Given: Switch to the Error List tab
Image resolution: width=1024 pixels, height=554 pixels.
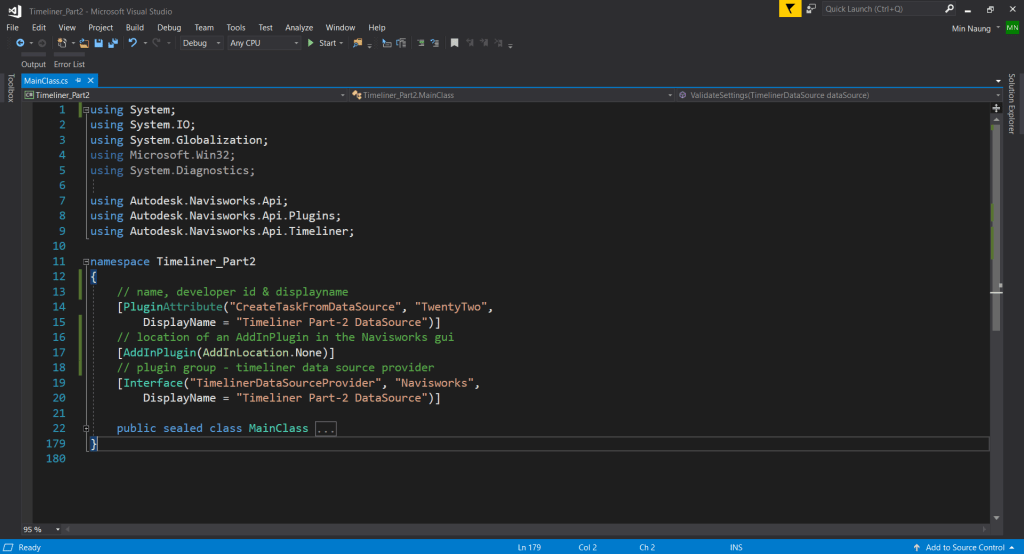Looking at the screenshot, I should click(69, 64).
